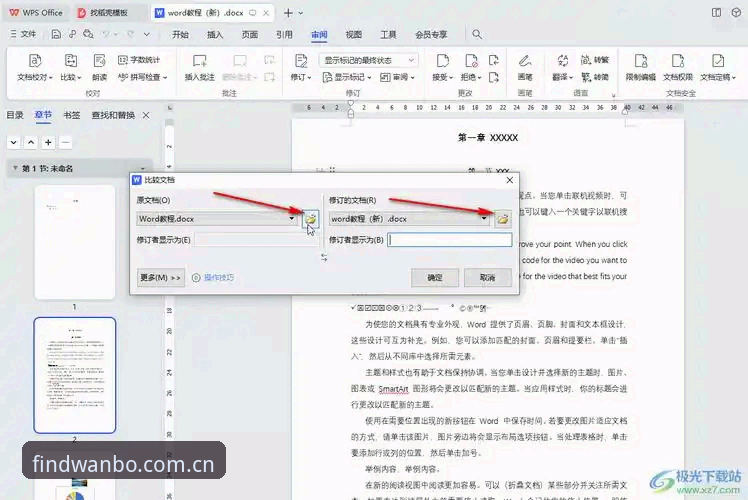Click 取消 in compare dialog
Image resolution: width=748 pixels, height=500 pixels.
[487, 277]
